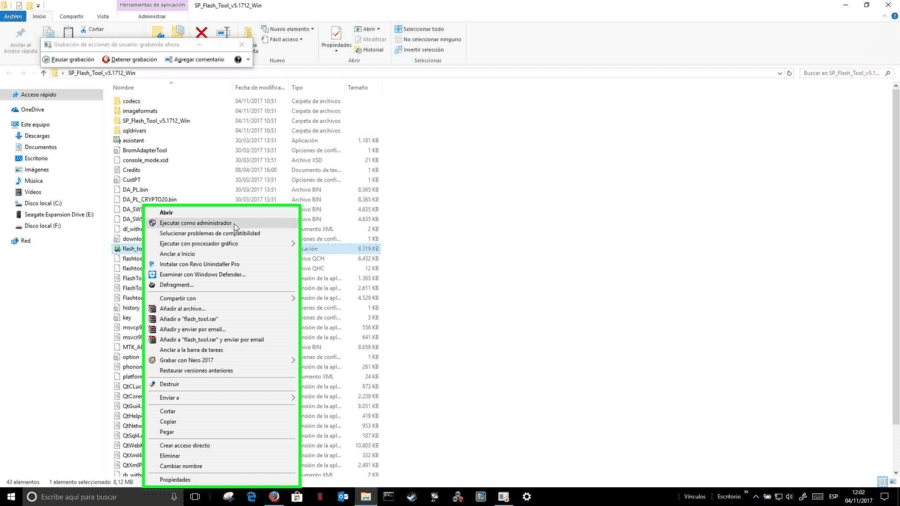Refresh the folder view button
Screen dimensions: 900x506
click(x=789, y=73)
